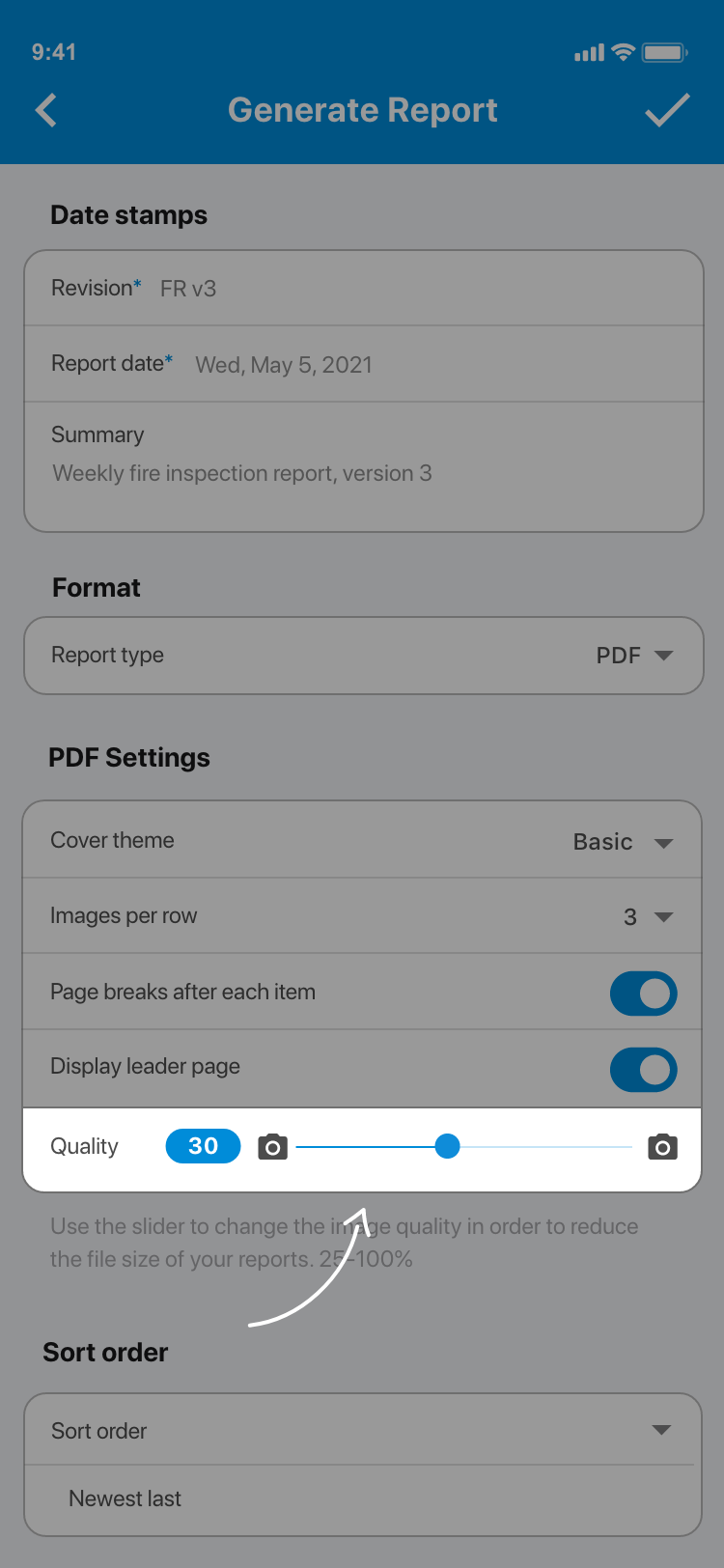
Task: Tap the cellular signal bars icon
Action: pyautogui.click(x=589, y=53)
